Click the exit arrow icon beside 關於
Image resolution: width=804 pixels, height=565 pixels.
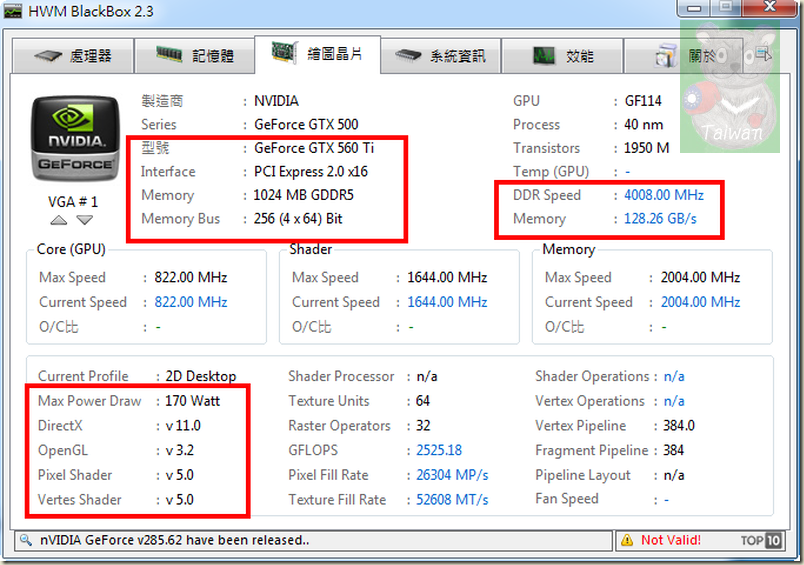(763, 54)
